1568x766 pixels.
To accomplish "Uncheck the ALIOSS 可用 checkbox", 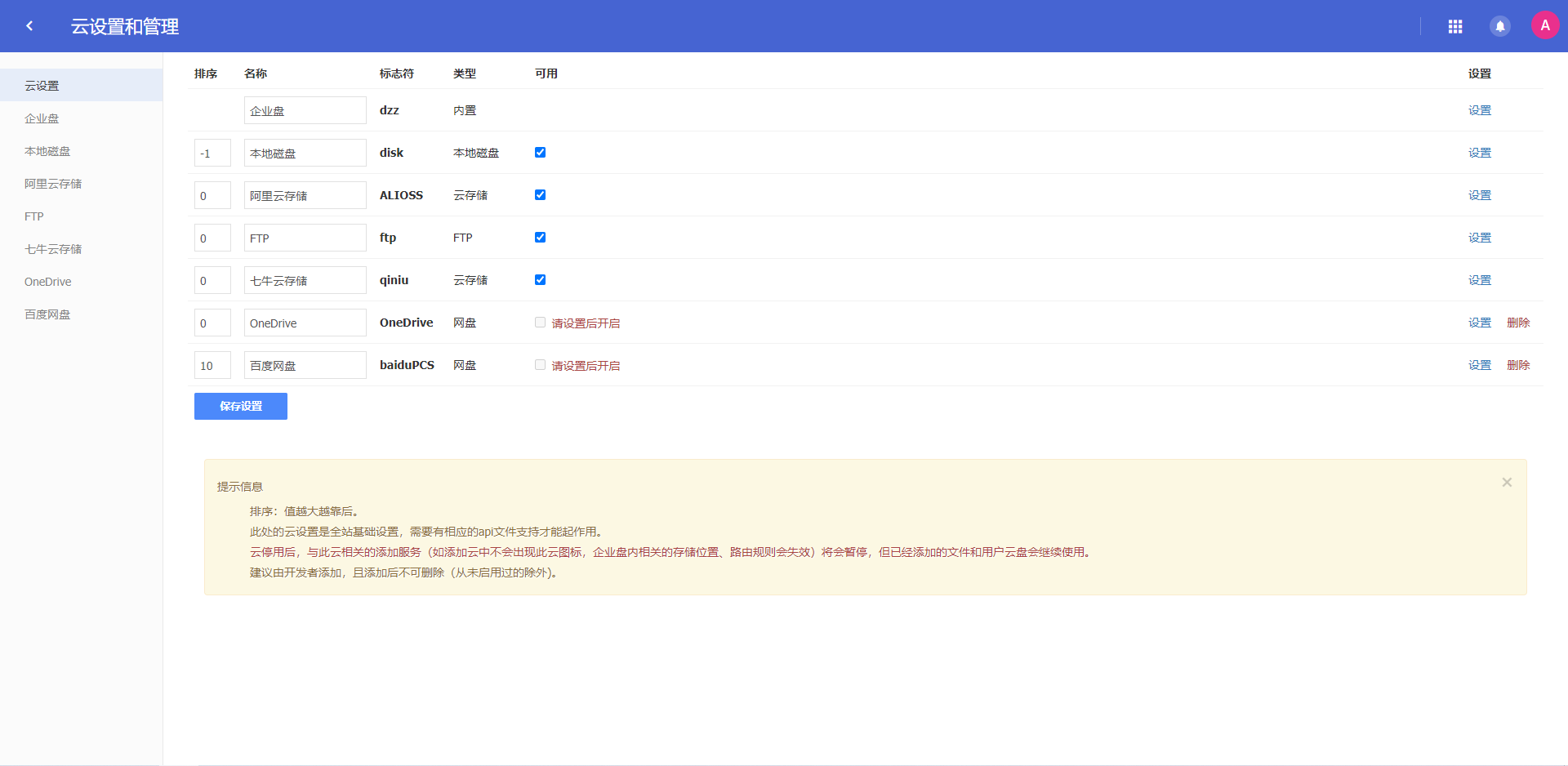I will pos(540,194).
